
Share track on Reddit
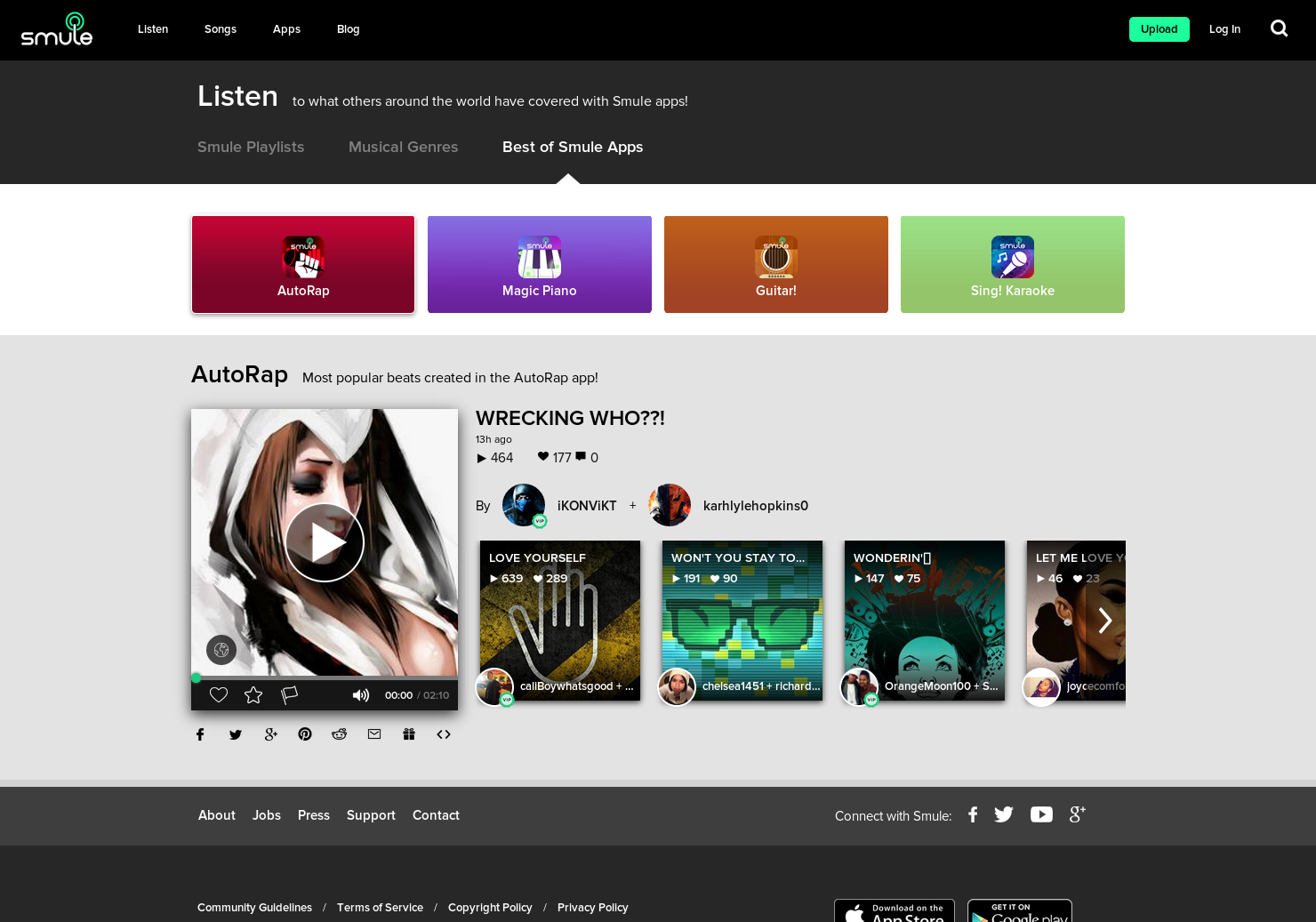click(339, 734)
